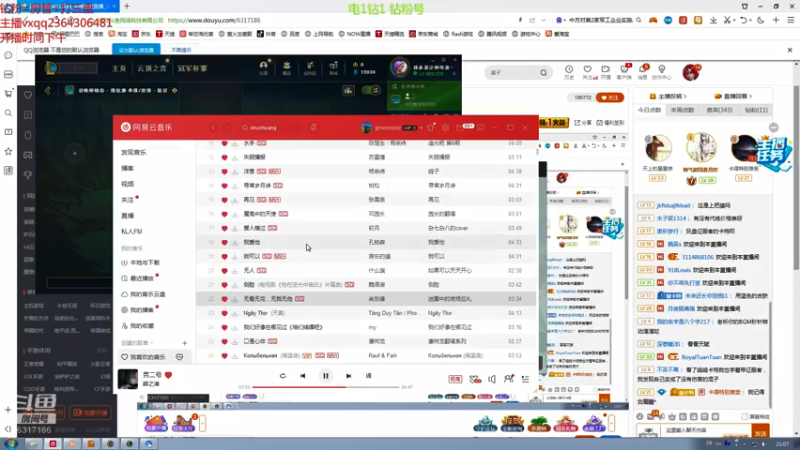Open 福利签到 on the Douyu stream
The width and height of the screenshot is (800, 450).
(610, 122)
